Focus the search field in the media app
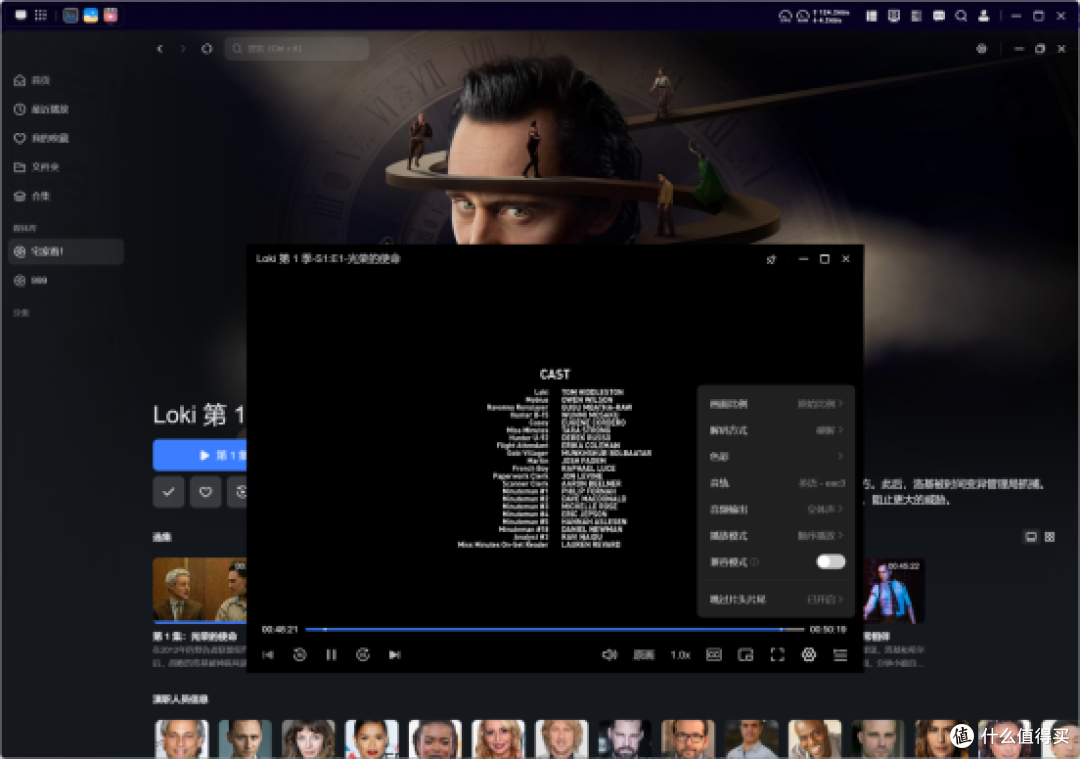1080x759 pixels. coord(297,49)
